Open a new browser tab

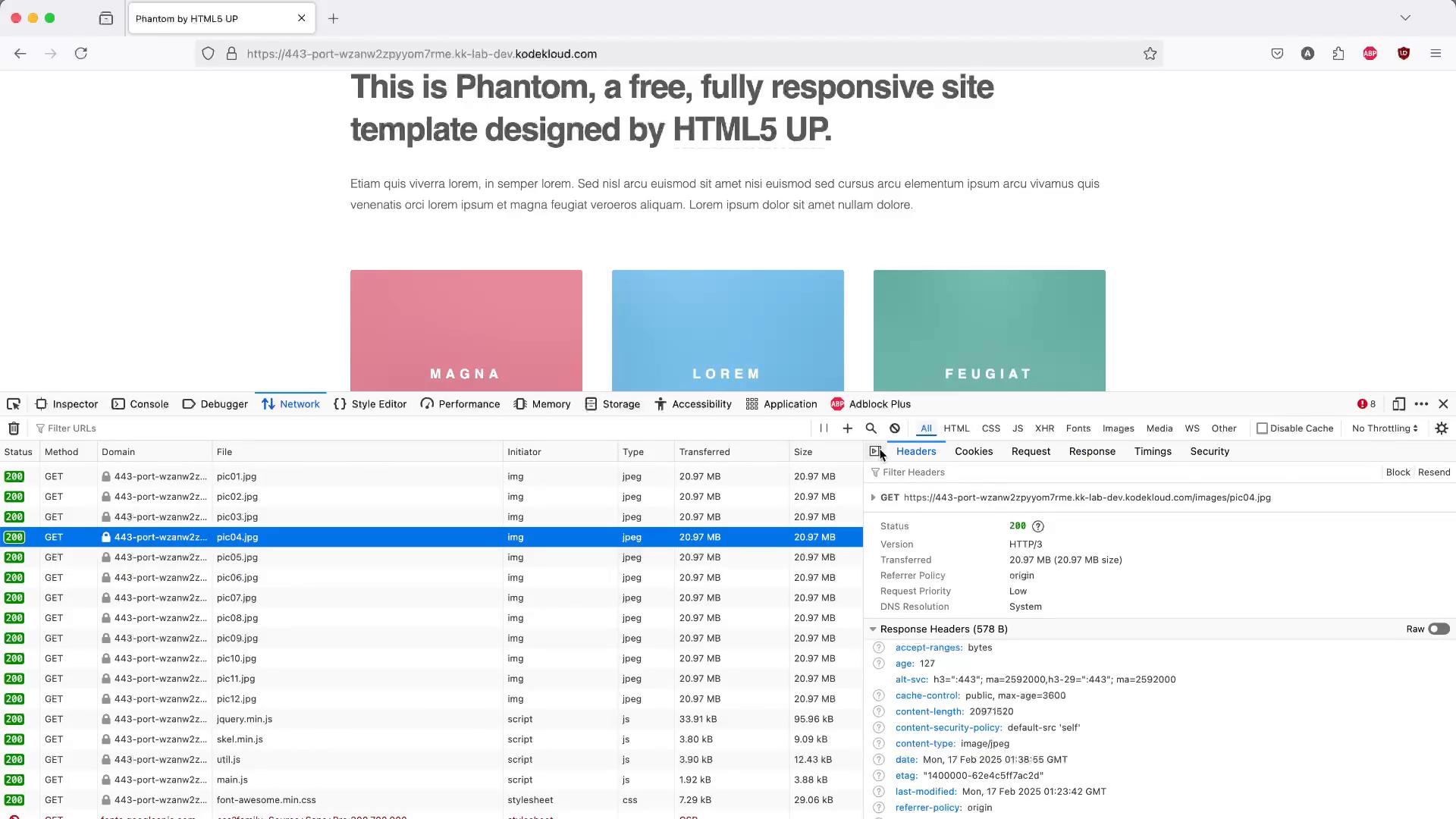(334, 18)
